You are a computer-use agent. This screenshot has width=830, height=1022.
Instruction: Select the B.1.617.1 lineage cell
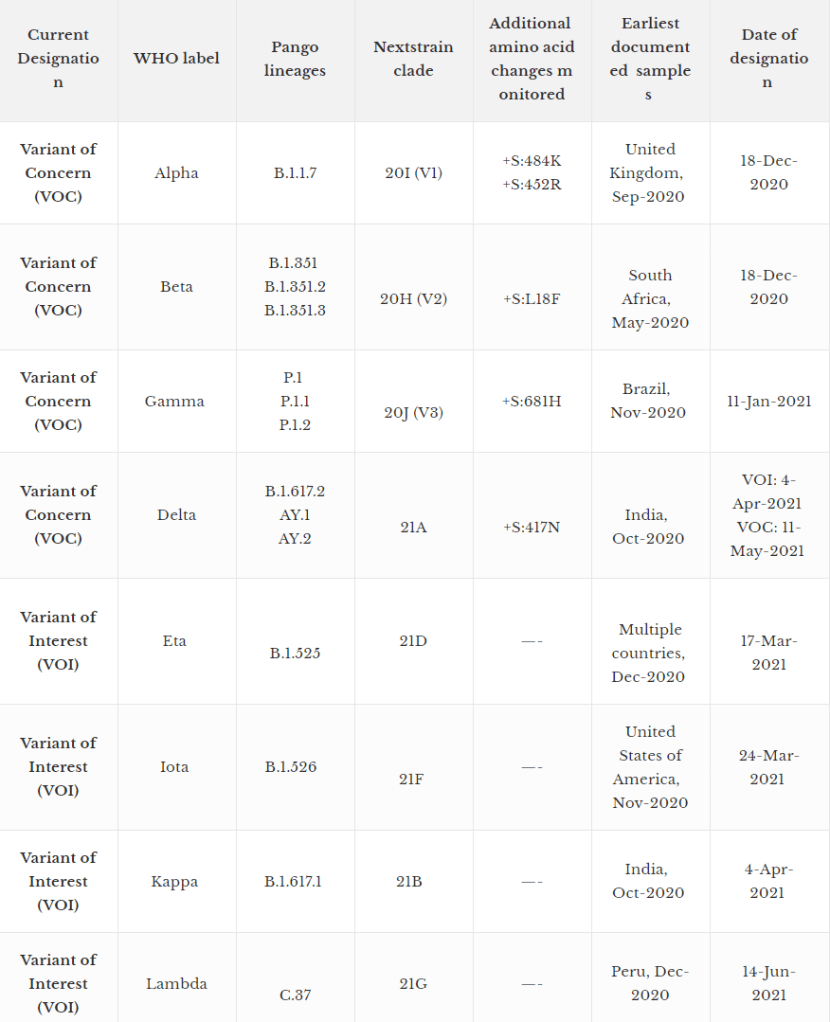(x=293, y=881)
